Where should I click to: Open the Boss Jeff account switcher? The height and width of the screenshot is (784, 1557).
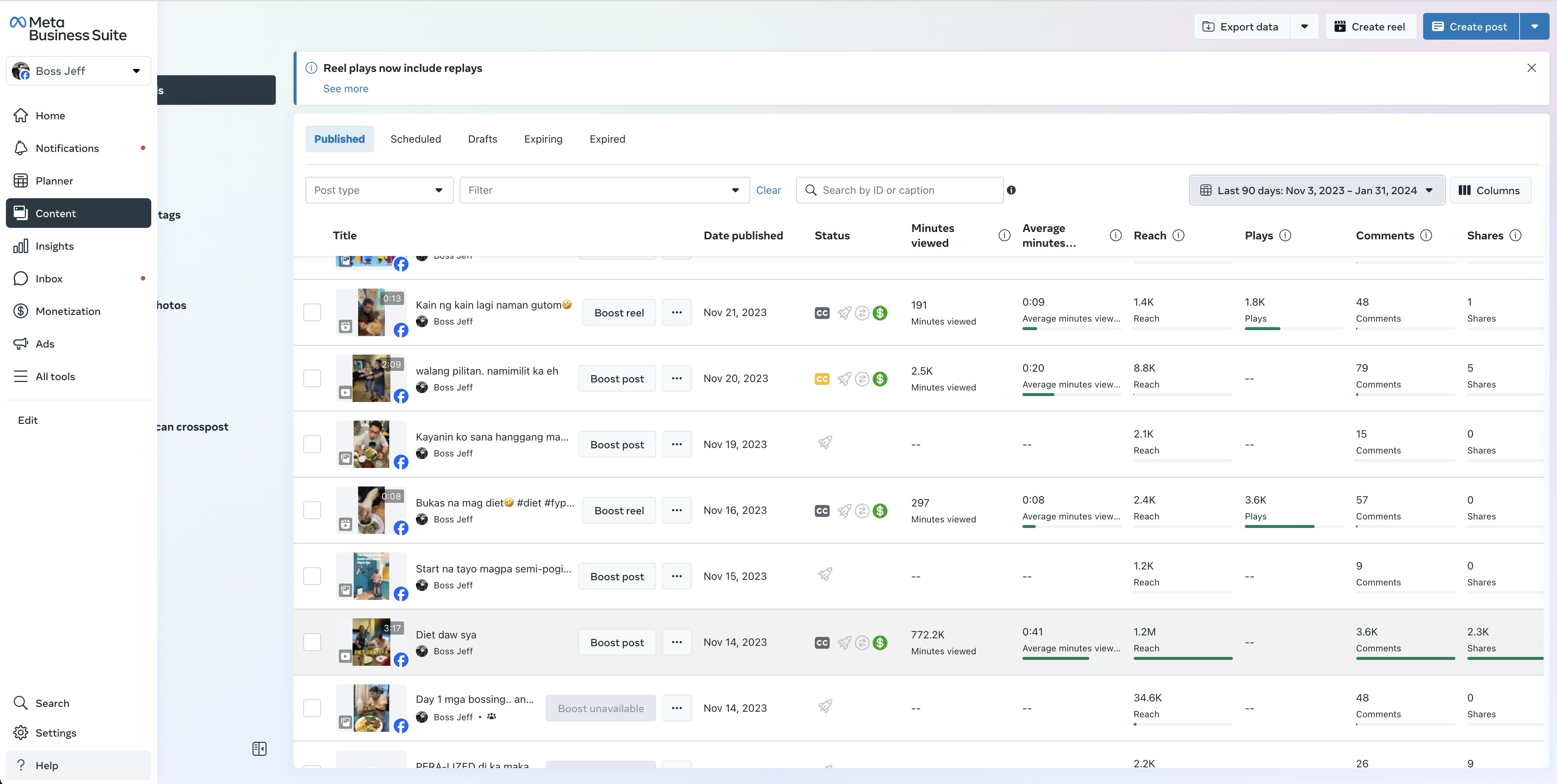[78, 71]
